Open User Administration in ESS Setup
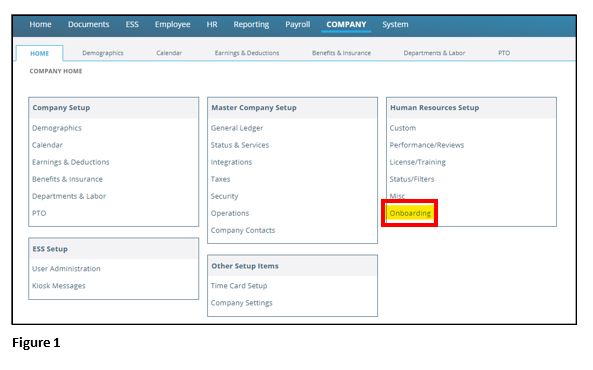 pyautogui.click(x=66, y=269)
